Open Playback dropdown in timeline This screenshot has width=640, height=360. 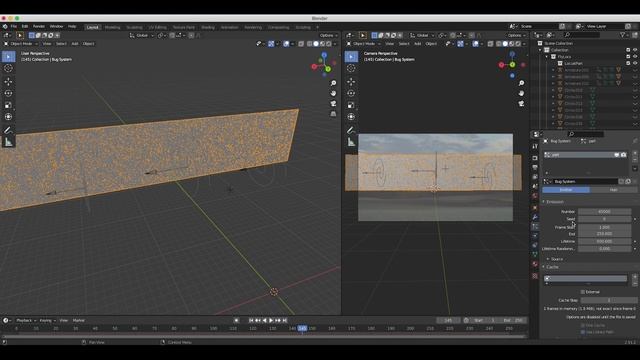pos(26,320)
